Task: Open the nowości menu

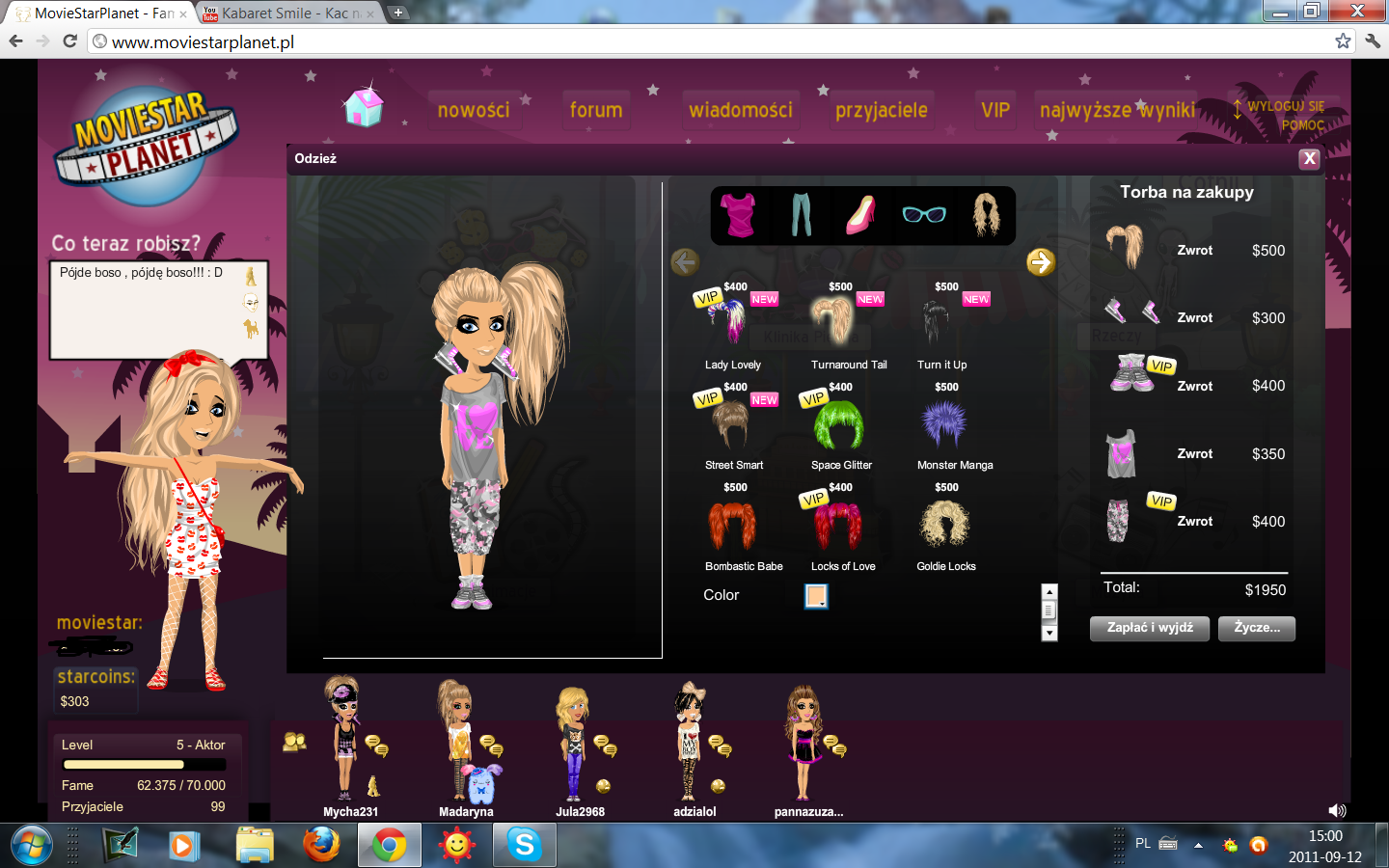Action: coord(474,110)
